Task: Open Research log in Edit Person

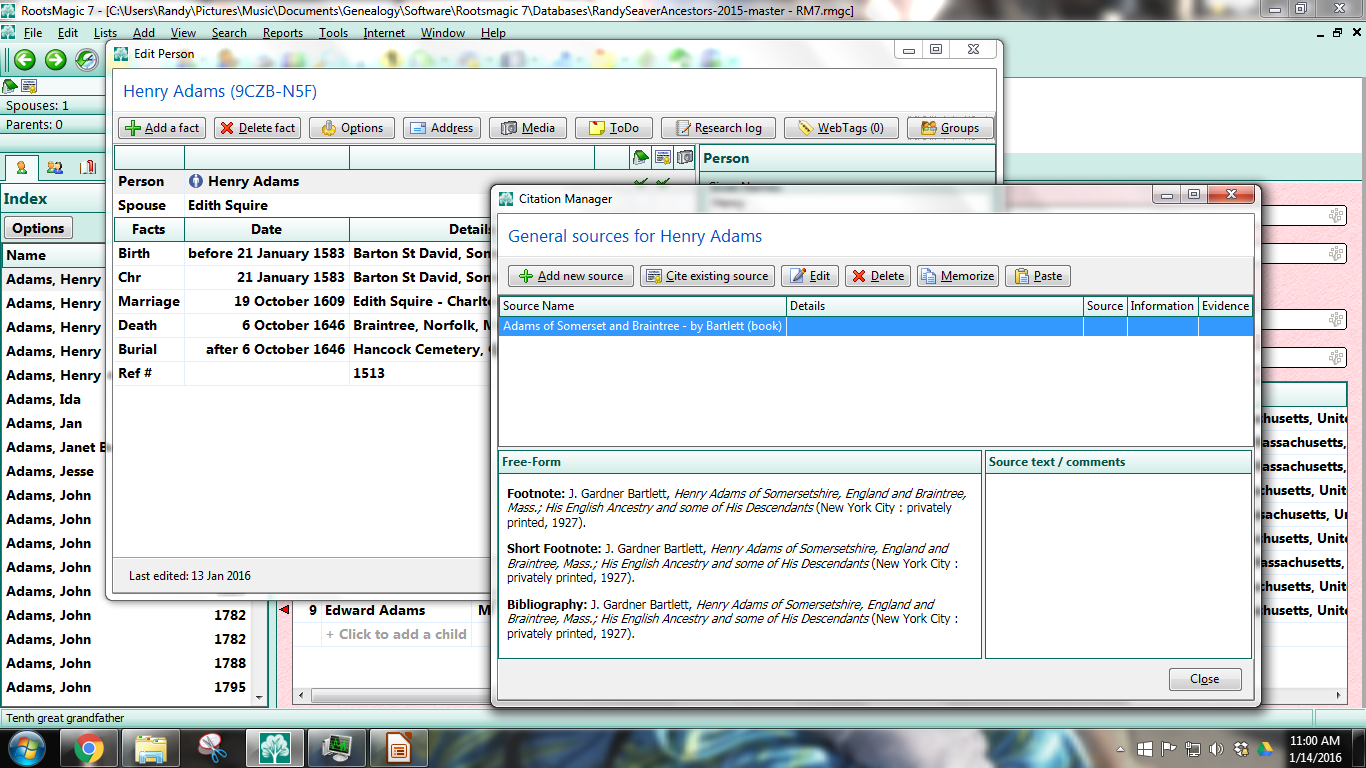Action: click(719, 128)
